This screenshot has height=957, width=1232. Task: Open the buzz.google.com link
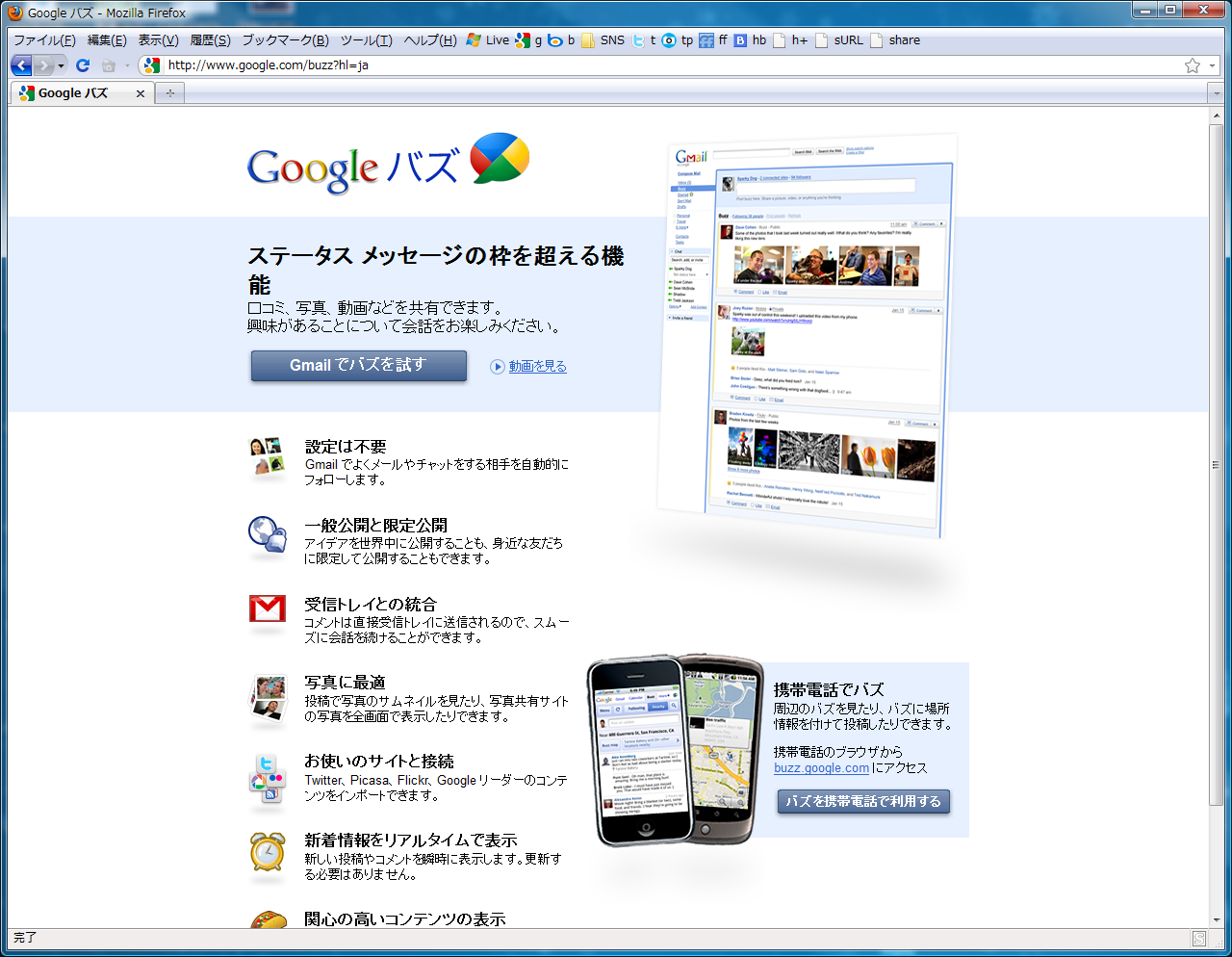pos(821,768)
